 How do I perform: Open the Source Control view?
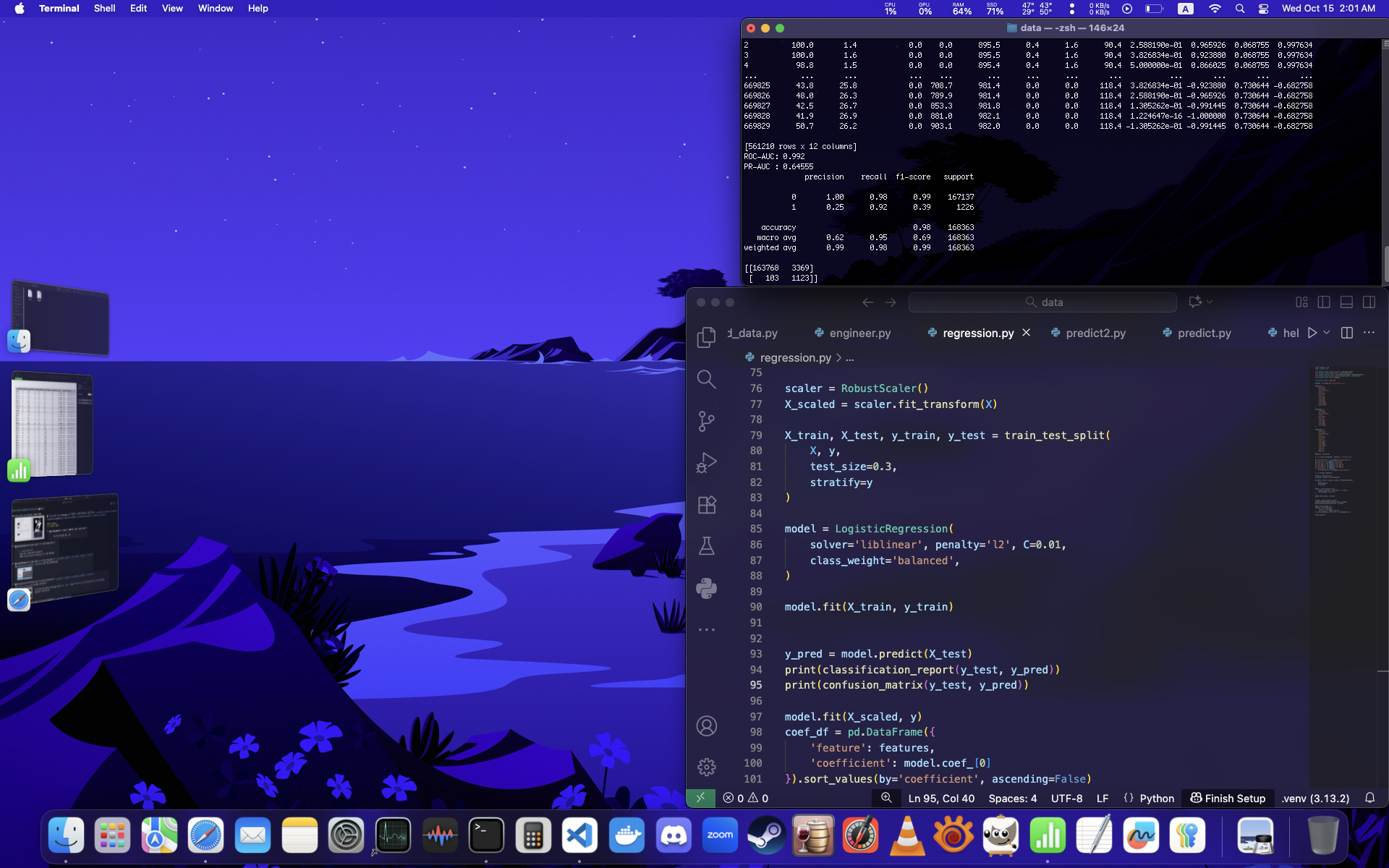[706, 421]
